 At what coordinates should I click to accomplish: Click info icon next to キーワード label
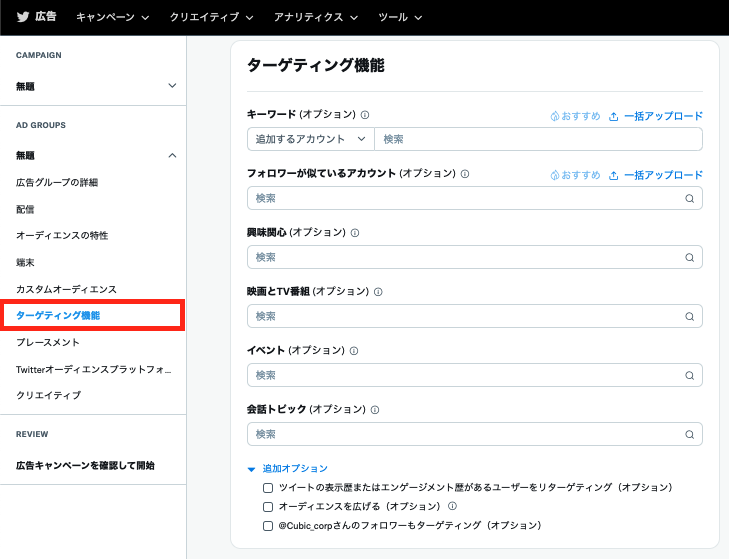365,115
